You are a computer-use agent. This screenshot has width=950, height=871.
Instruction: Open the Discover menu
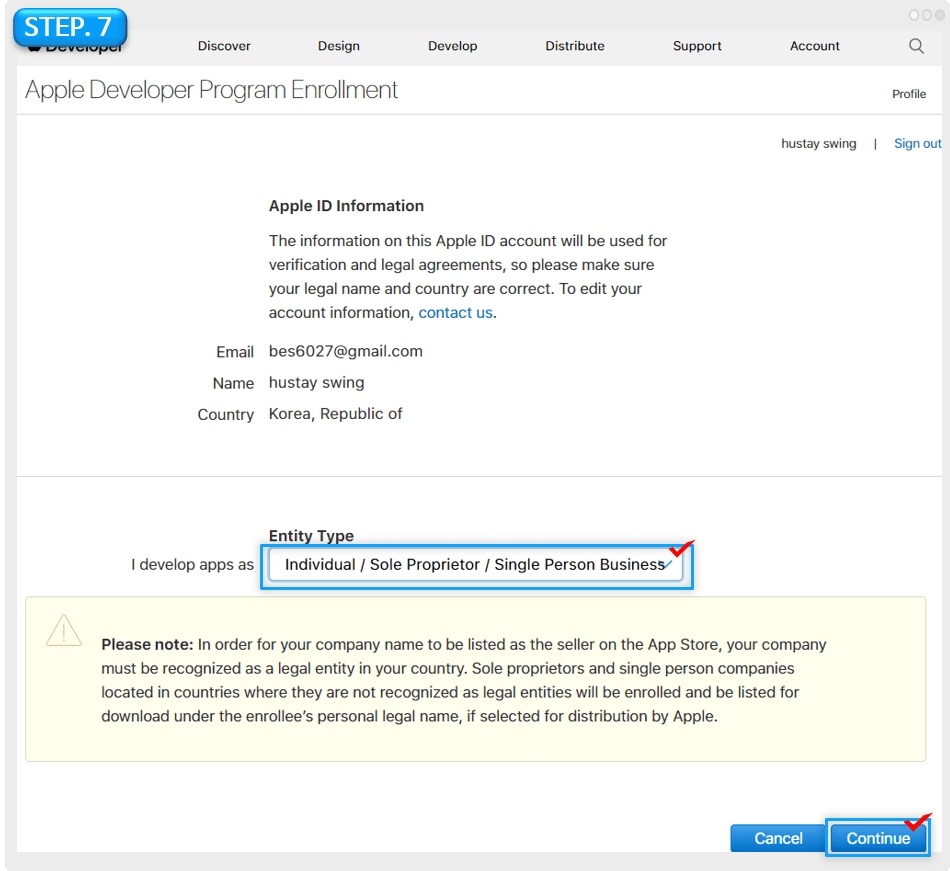(224, 46)
